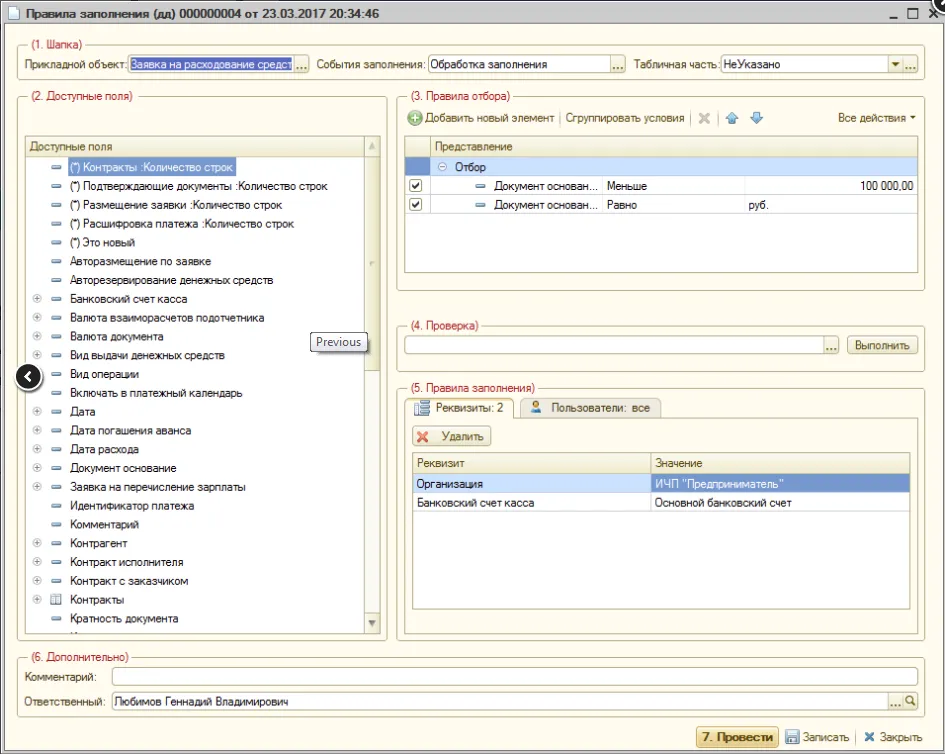Switch to the Пользователи: все tab

point(590,408)
